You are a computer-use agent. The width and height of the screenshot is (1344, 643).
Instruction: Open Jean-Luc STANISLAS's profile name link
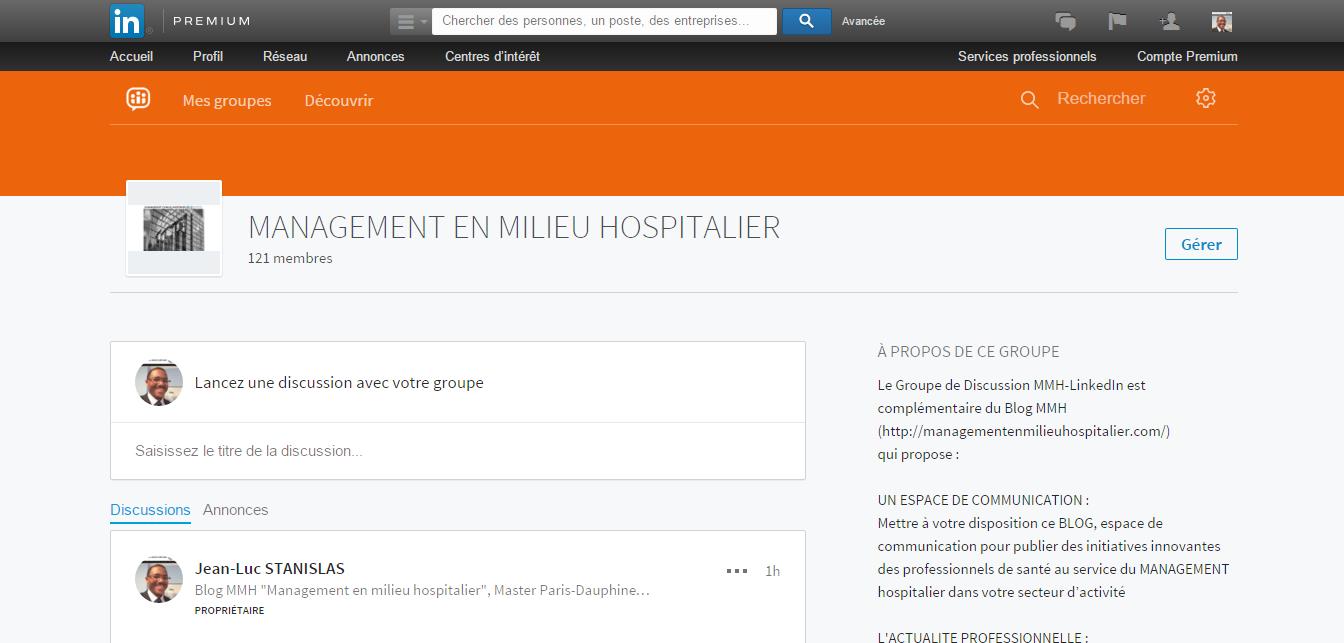(x=270, y=569)
